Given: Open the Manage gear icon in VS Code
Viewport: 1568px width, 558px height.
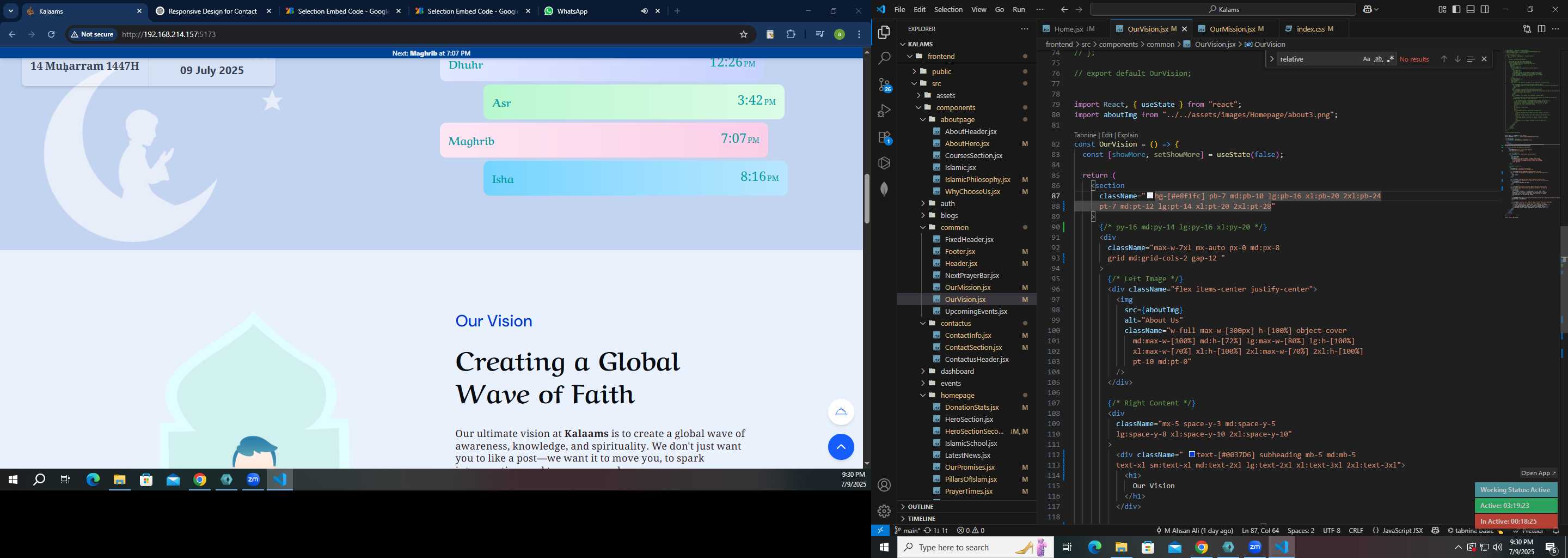Looking at the screenshot, I should tap(884, 511).
